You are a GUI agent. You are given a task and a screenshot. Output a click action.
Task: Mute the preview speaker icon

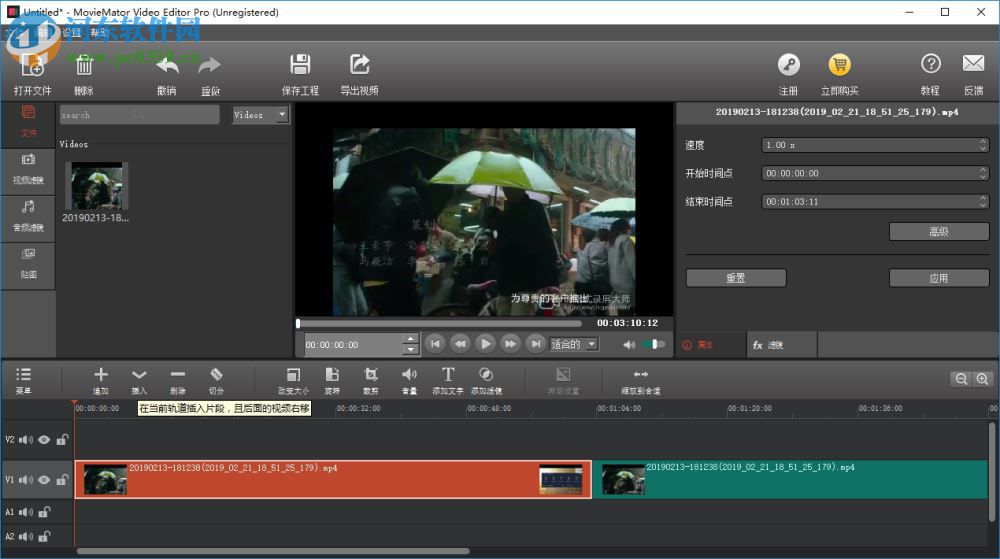click(629, 345)
